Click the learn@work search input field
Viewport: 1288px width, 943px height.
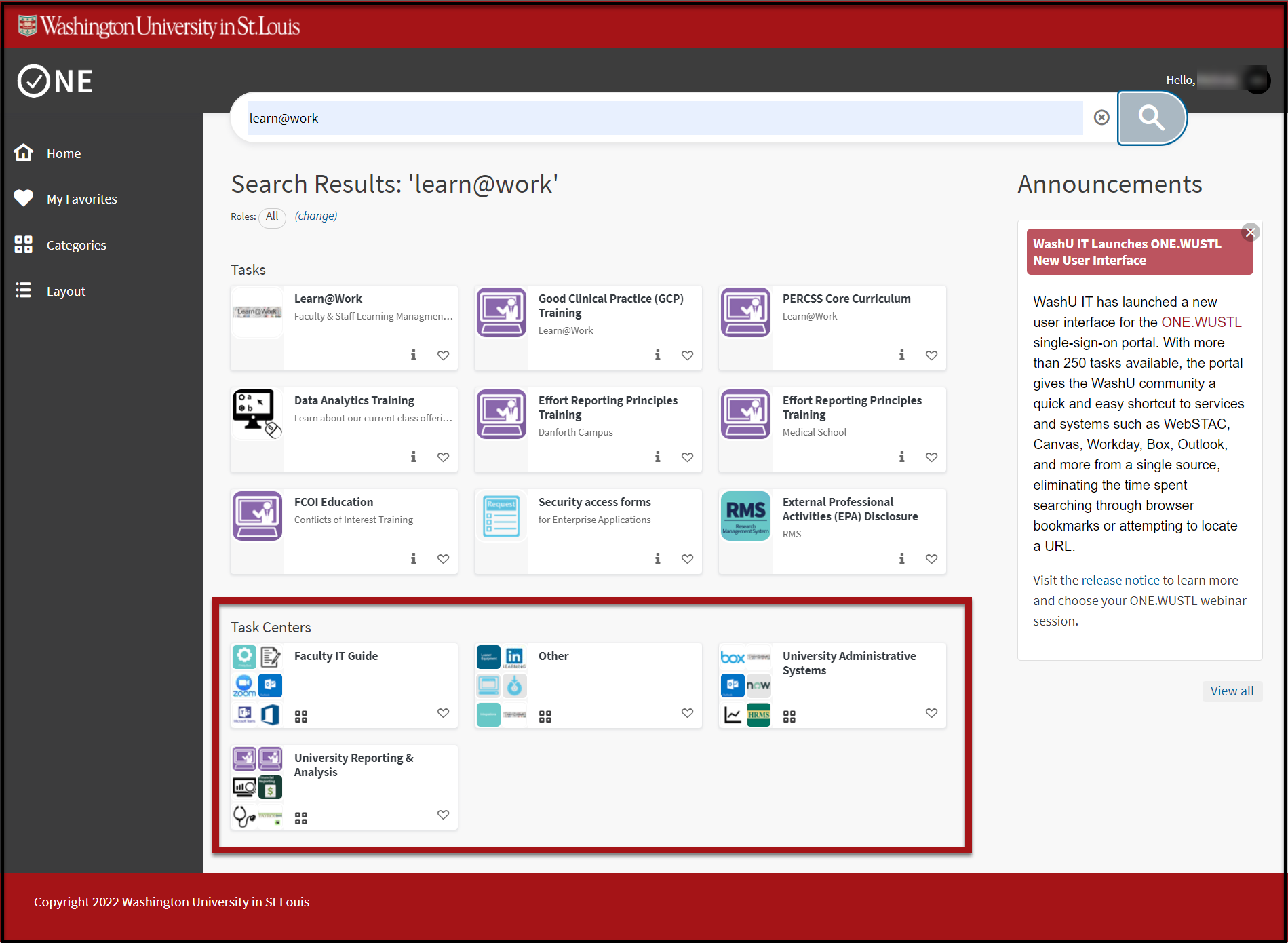point(665,119)
